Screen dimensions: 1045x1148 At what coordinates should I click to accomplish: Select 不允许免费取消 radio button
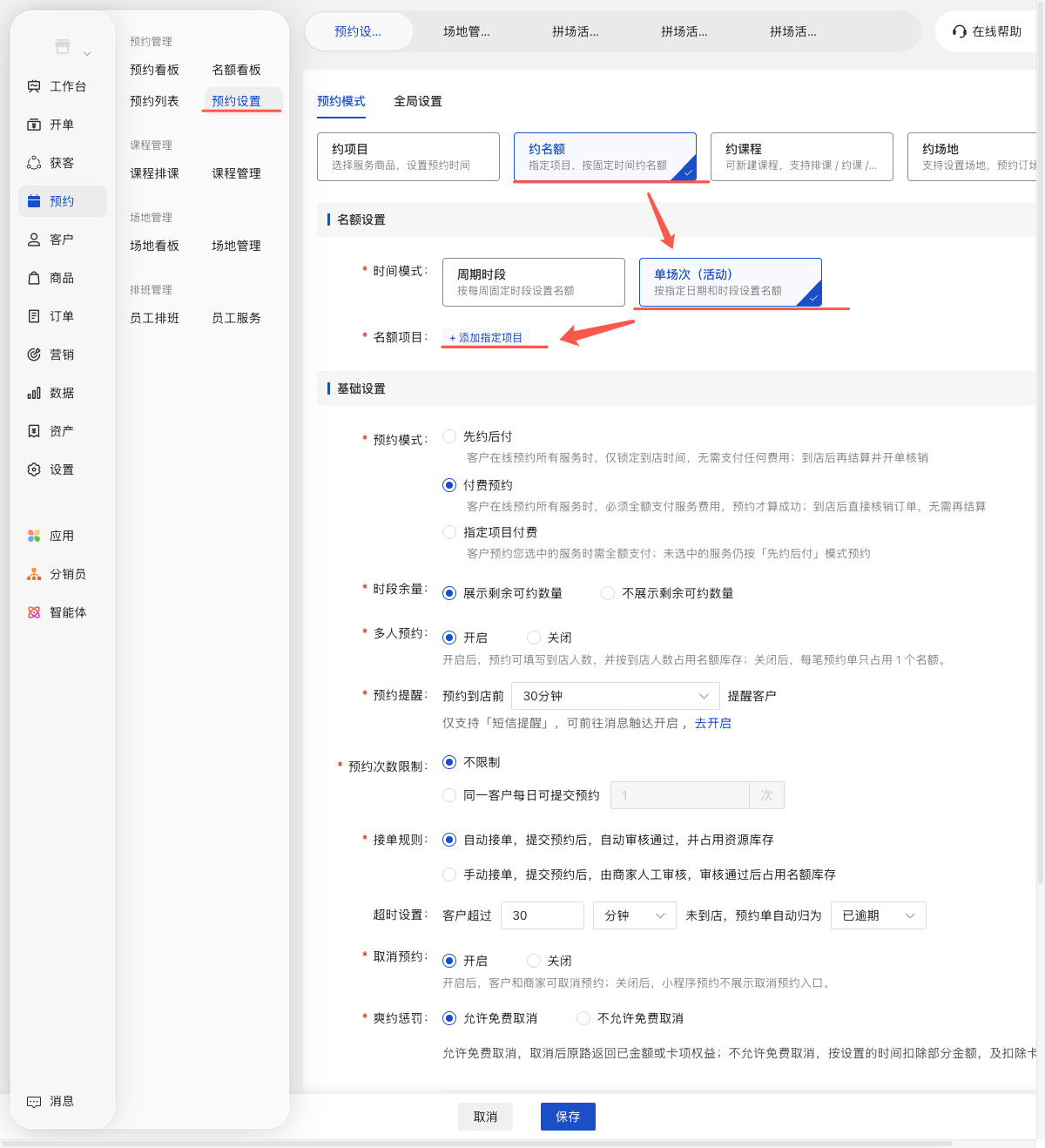tap(583, 1018)
